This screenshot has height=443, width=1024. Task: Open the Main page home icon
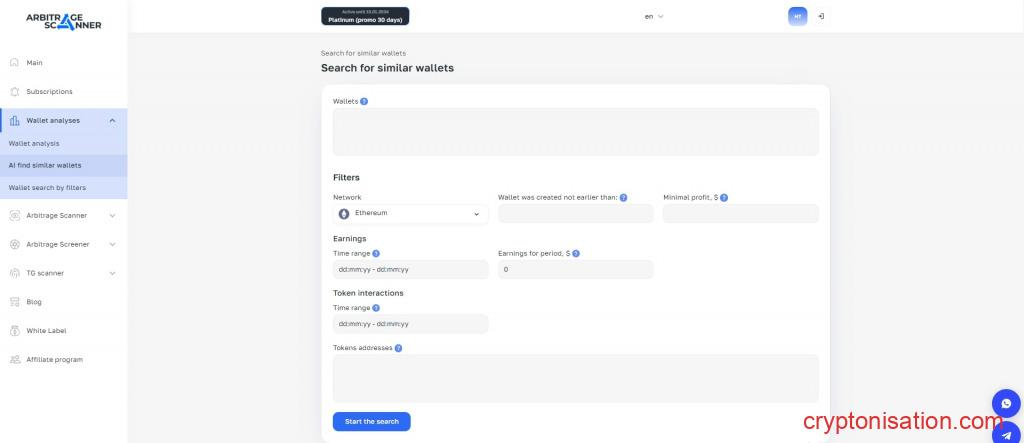pyautogui.click(x=14, y=63)
